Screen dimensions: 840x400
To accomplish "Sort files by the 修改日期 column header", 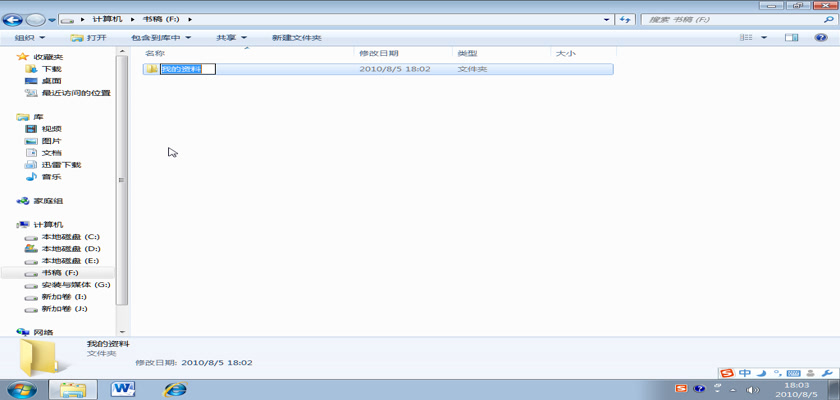I will pyautogui.click(x=379, y=53).
